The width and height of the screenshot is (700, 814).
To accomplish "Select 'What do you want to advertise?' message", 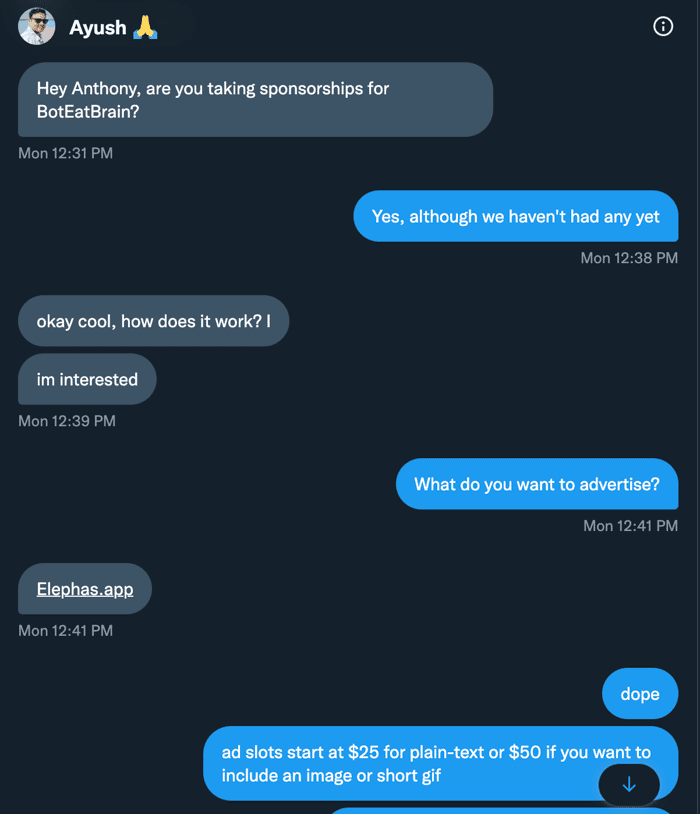I will [x=537, y=484].
